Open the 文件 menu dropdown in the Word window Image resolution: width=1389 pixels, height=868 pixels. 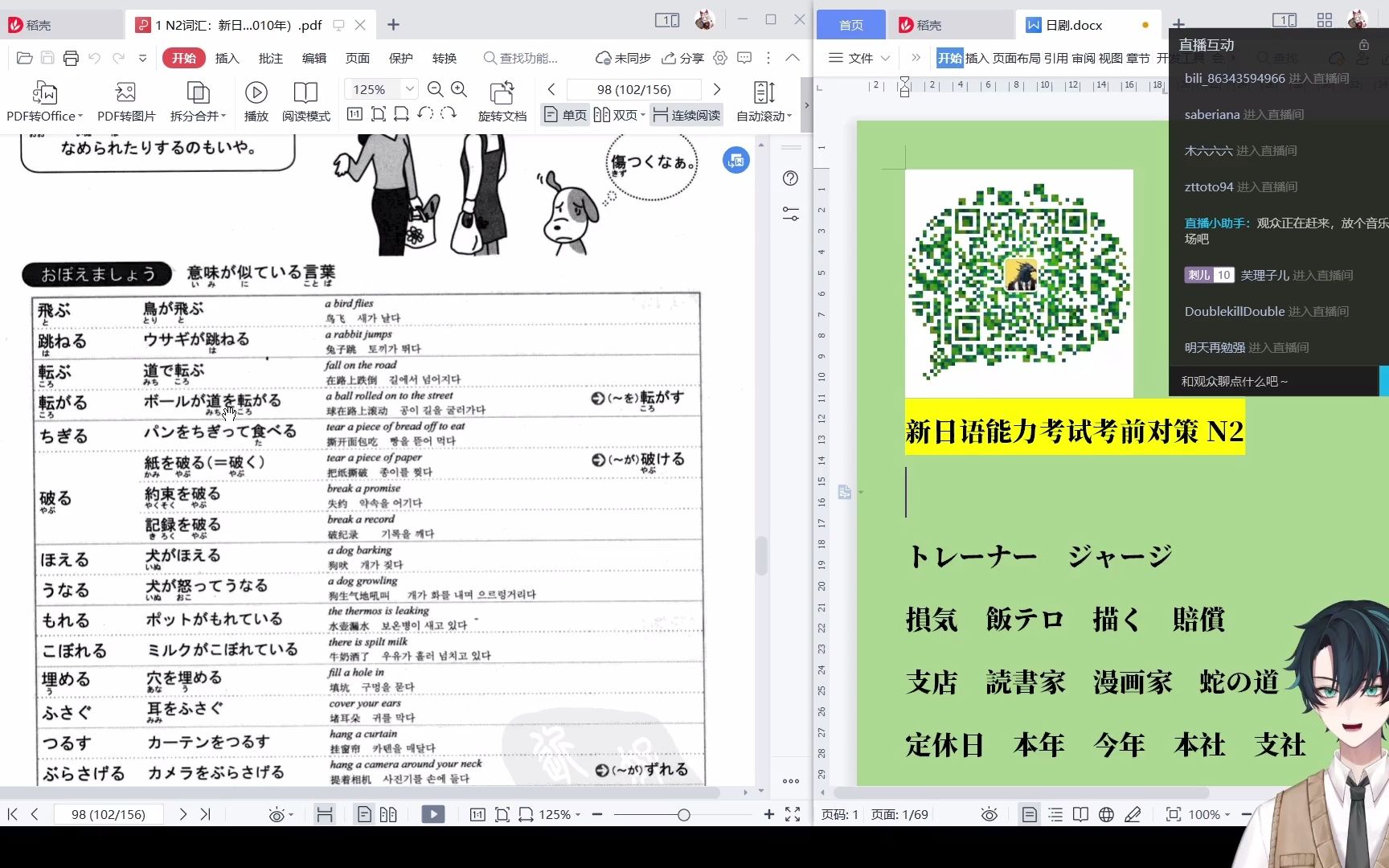click(x=858, y=58)
